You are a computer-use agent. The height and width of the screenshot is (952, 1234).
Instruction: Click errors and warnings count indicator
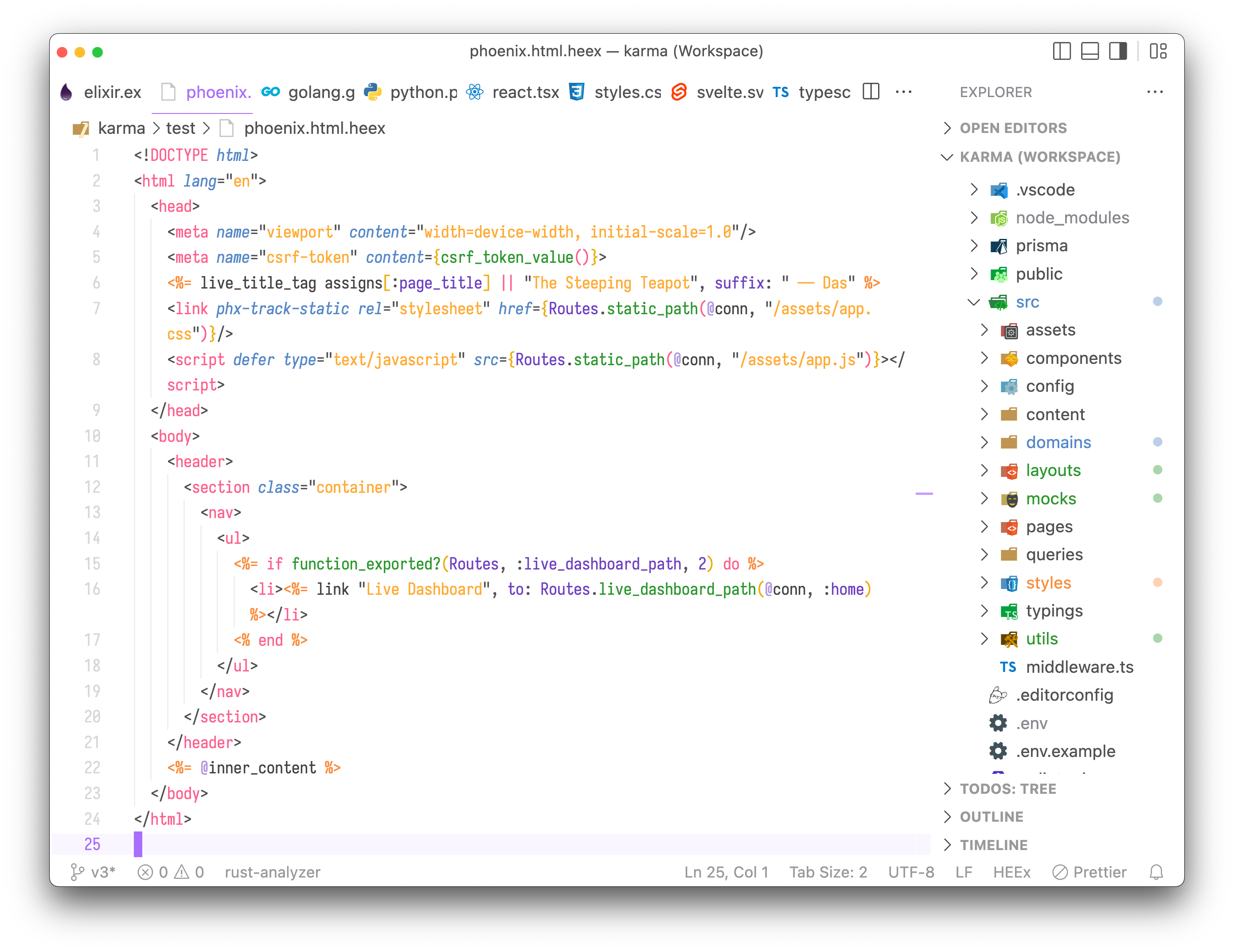tap(171, 872)
